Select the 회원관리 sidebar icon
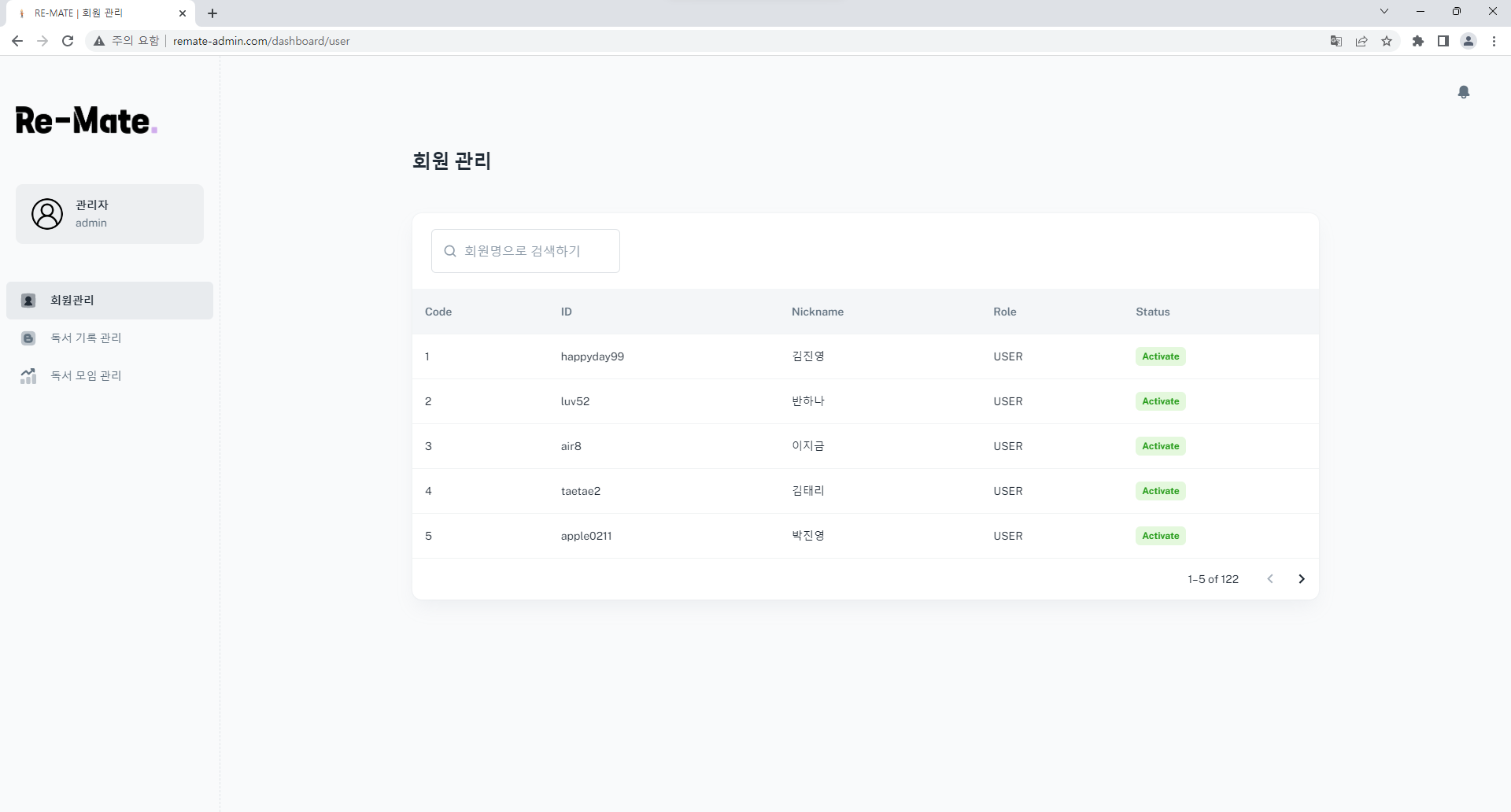The width and height of the screenshot is (1511, 812). pos(28,300)
